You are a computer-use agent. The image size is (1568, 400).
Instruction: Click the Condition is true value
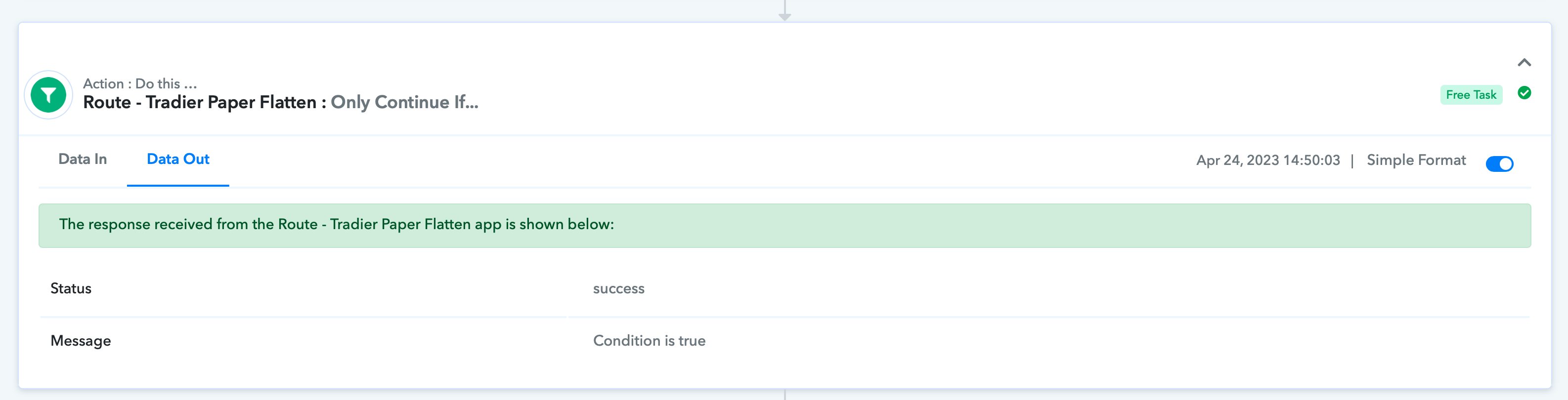click(649, 341)
